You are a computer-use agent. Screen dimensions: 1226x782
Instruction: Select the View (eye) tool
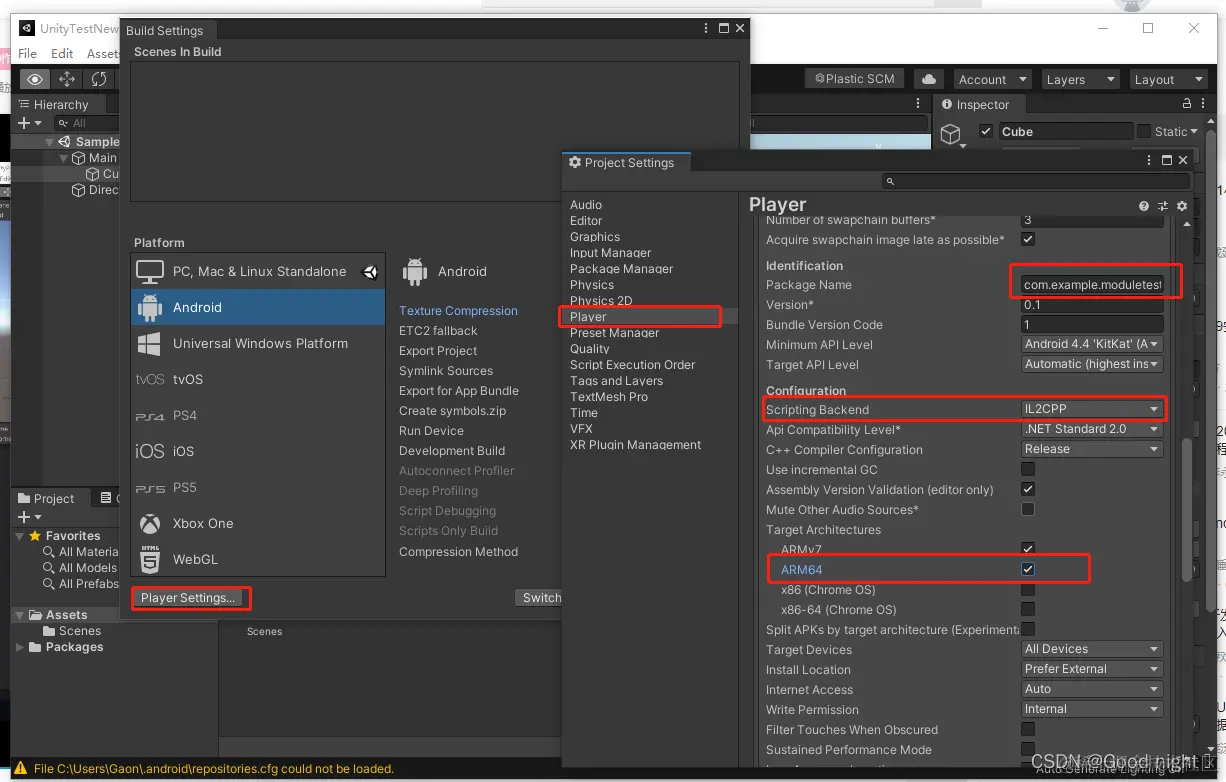pyautogui.click(x=35, y=79)
